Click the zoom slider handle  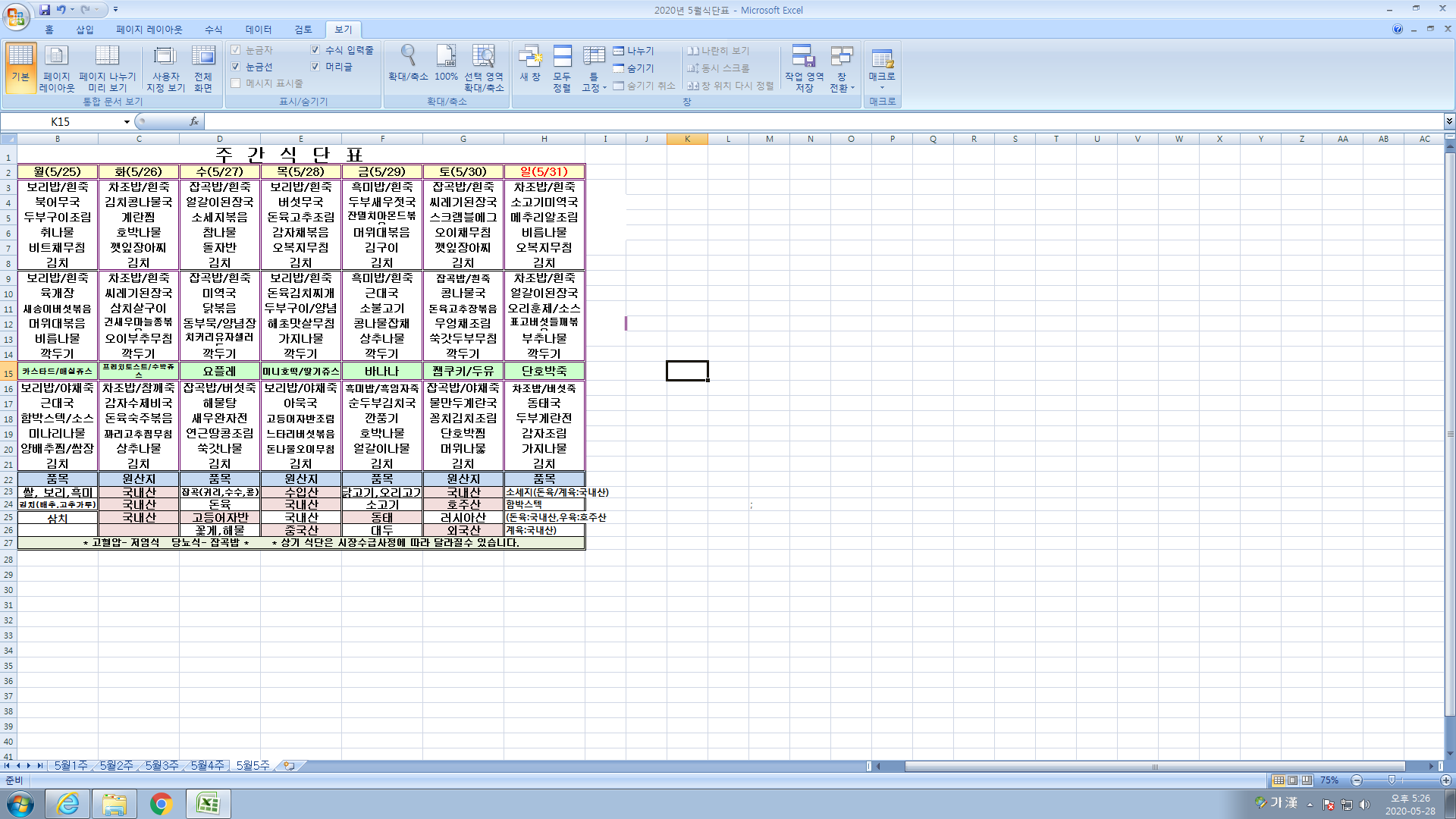click(x=1392, y=780)
